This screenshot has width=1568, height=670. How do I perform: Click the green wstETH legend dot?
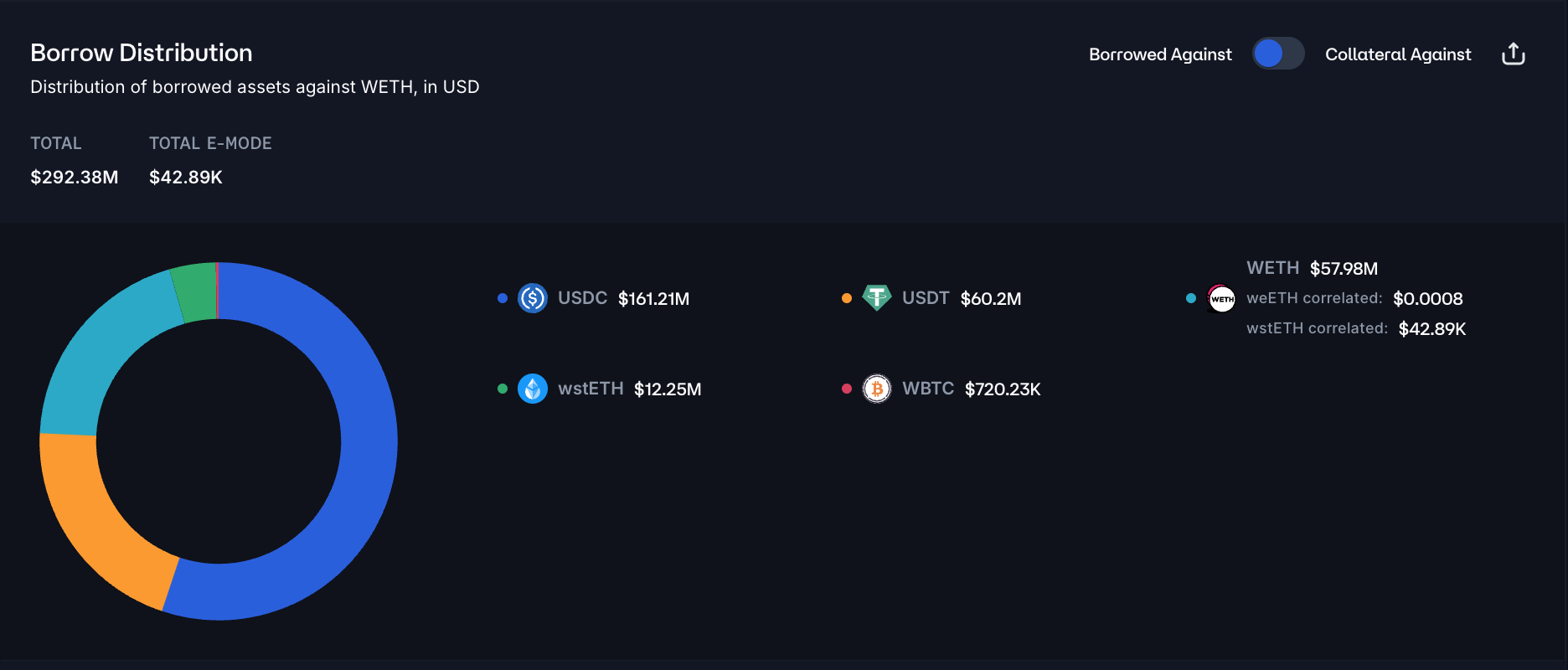[503, 389]
